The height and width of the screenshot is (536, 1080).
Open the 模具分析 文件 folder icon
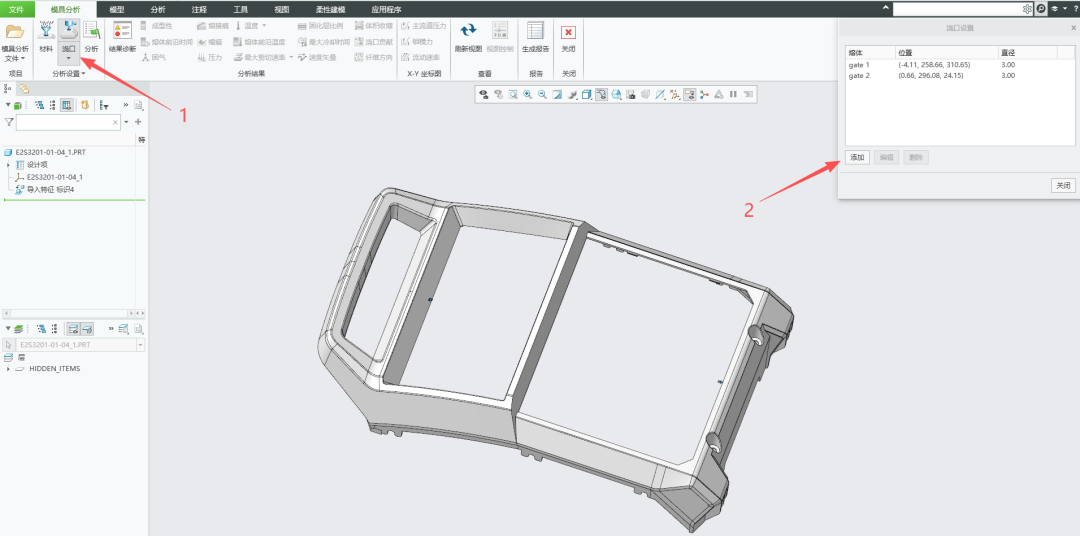pos(14,32)
